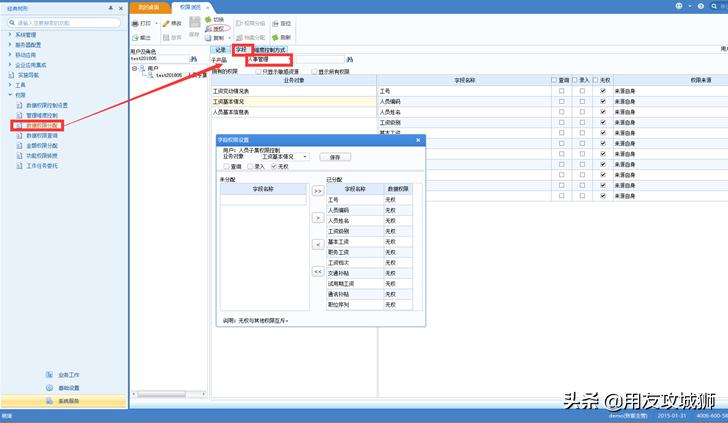Image resolution: width=728 pixels, height=423 pixels.
Task: Click the 复制 copy toolbar icon
Action: (208, 38)
